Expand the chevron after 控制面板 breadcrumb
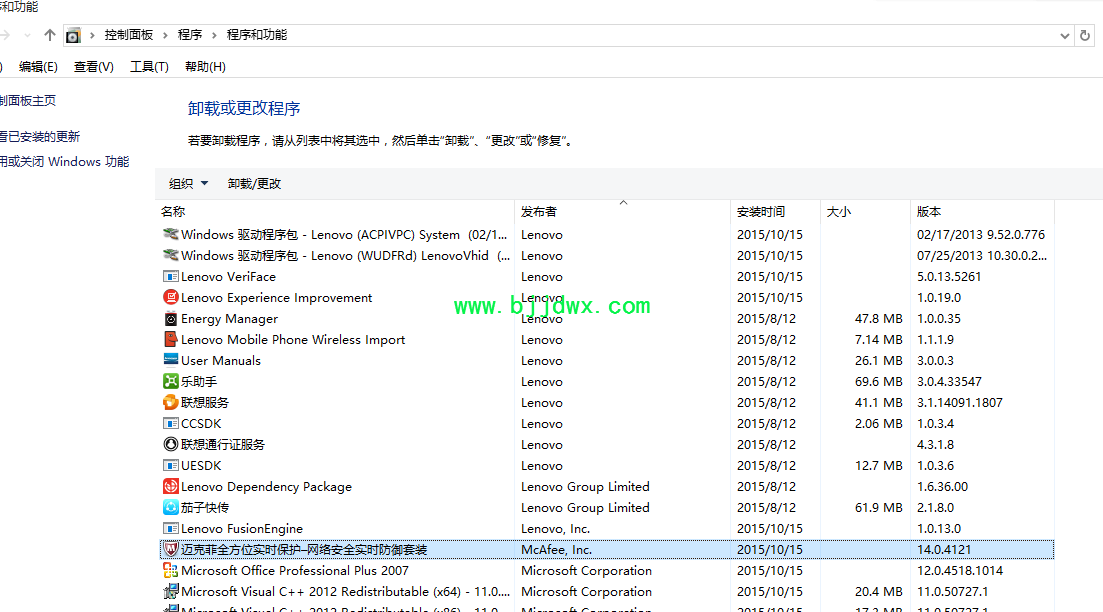 tap(166, 35)
